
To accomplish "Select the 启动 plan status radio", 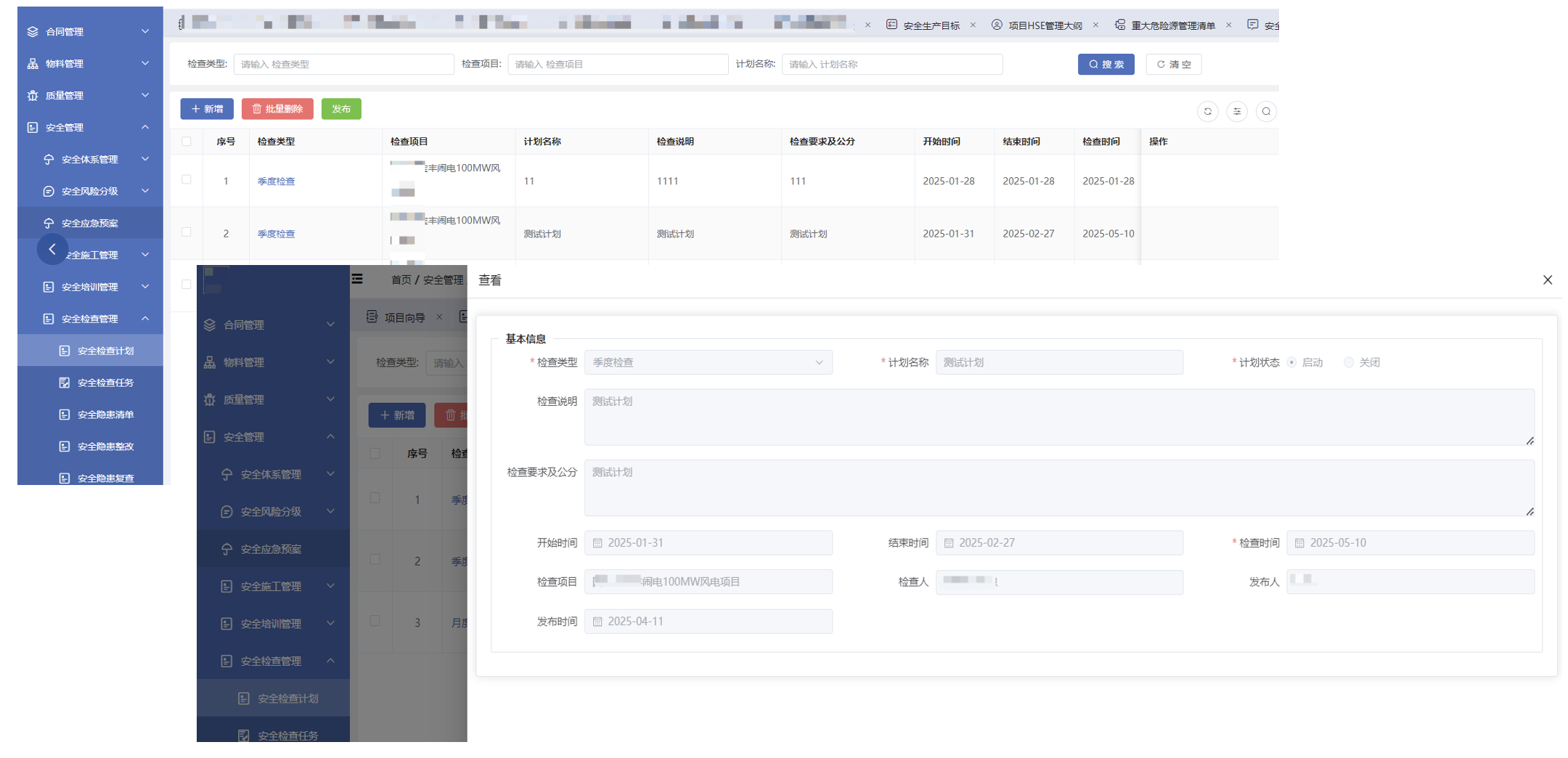I will (1291, 362).
